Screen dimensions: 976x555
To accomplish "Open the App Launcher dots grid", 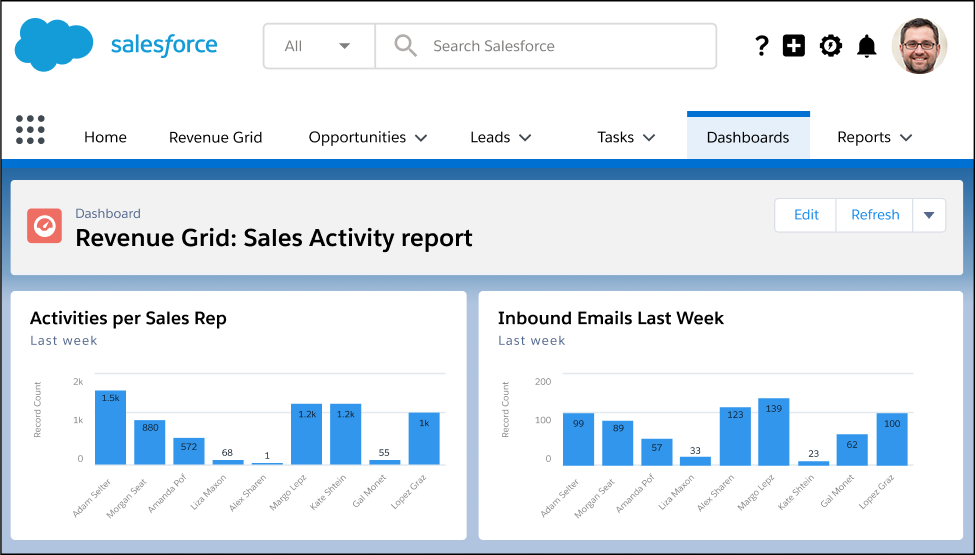I will (30, 130).
